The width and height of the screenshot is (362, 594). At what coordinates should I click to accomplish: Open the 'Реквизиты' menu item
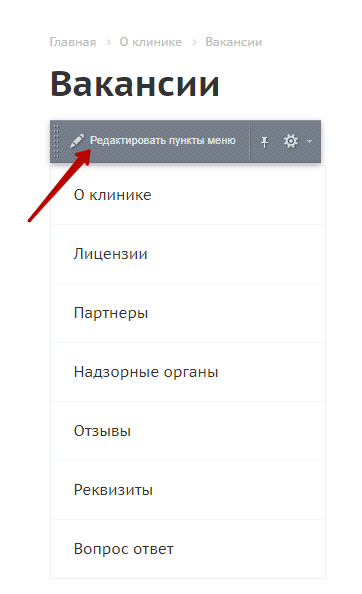pos(188,491)
